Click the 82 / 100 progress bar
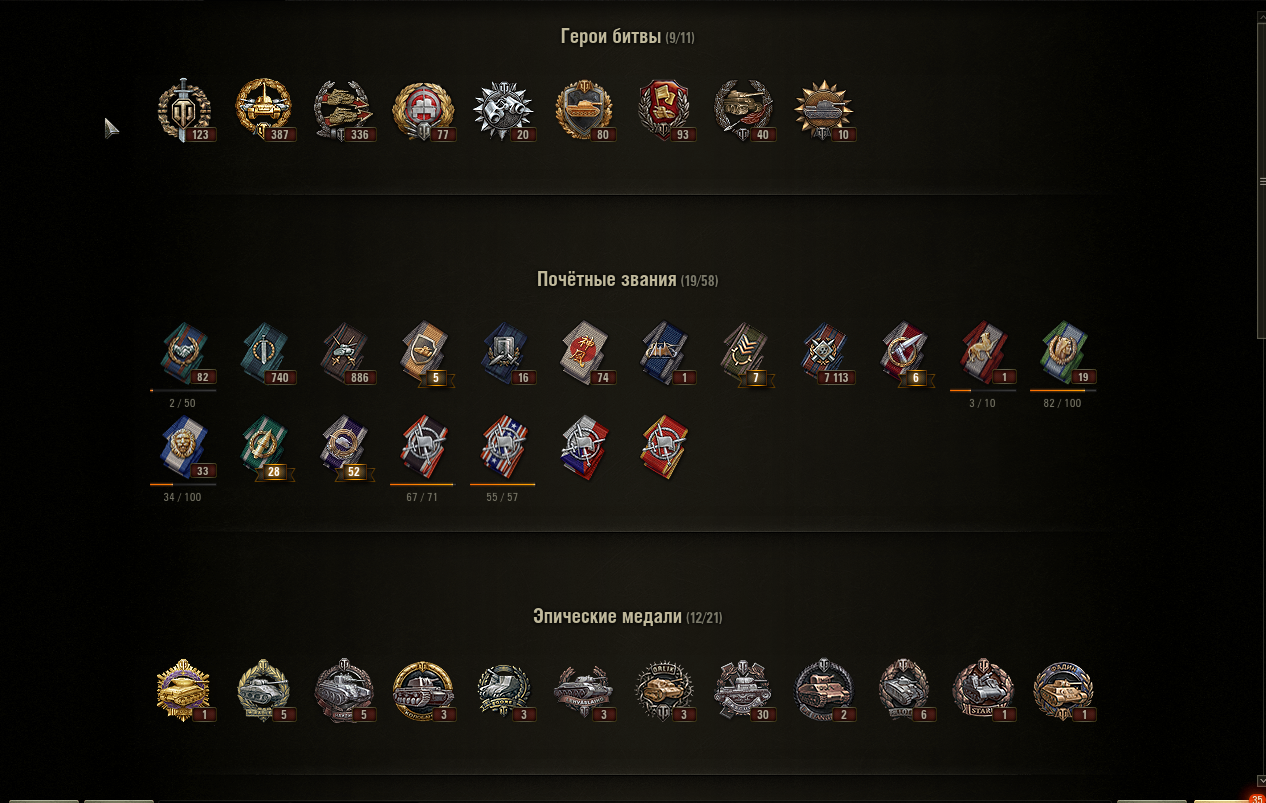The width and height of the screenshot is (1266, 803). 1063,390
